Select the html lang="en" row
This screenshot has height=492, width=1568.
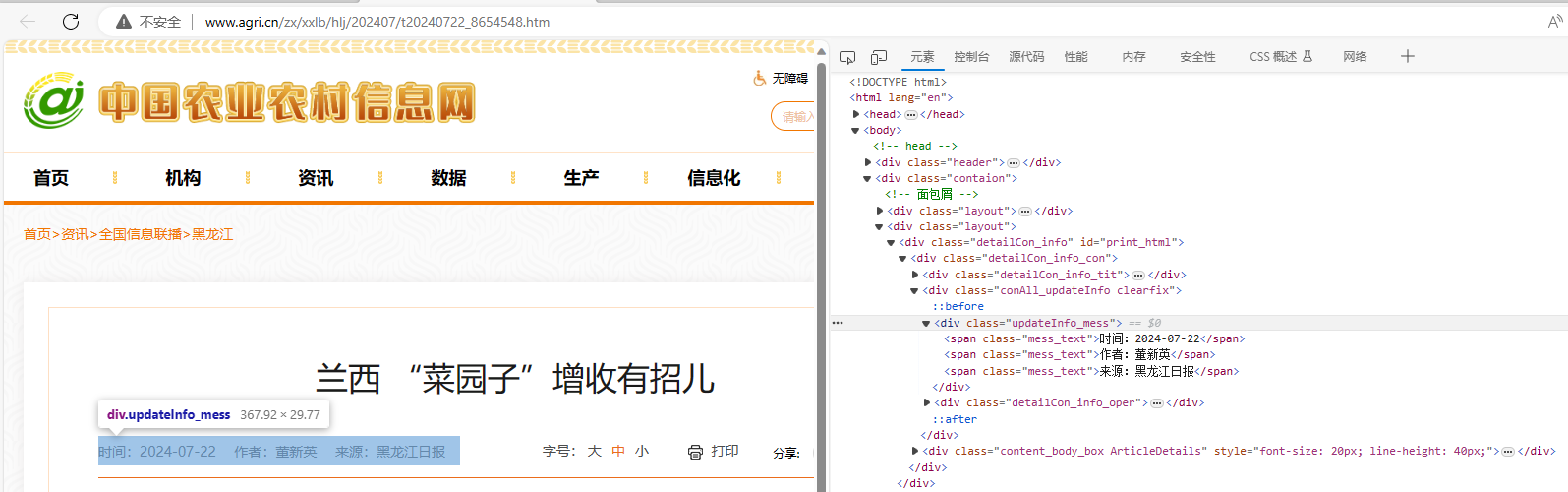click(901, 97)
